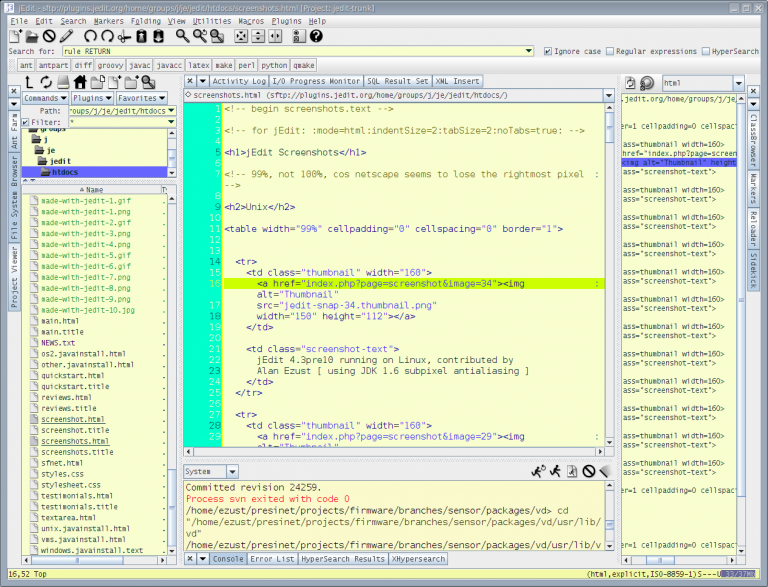
Task: Enable the HyperSearch checkbox
Action: point(705,51)
